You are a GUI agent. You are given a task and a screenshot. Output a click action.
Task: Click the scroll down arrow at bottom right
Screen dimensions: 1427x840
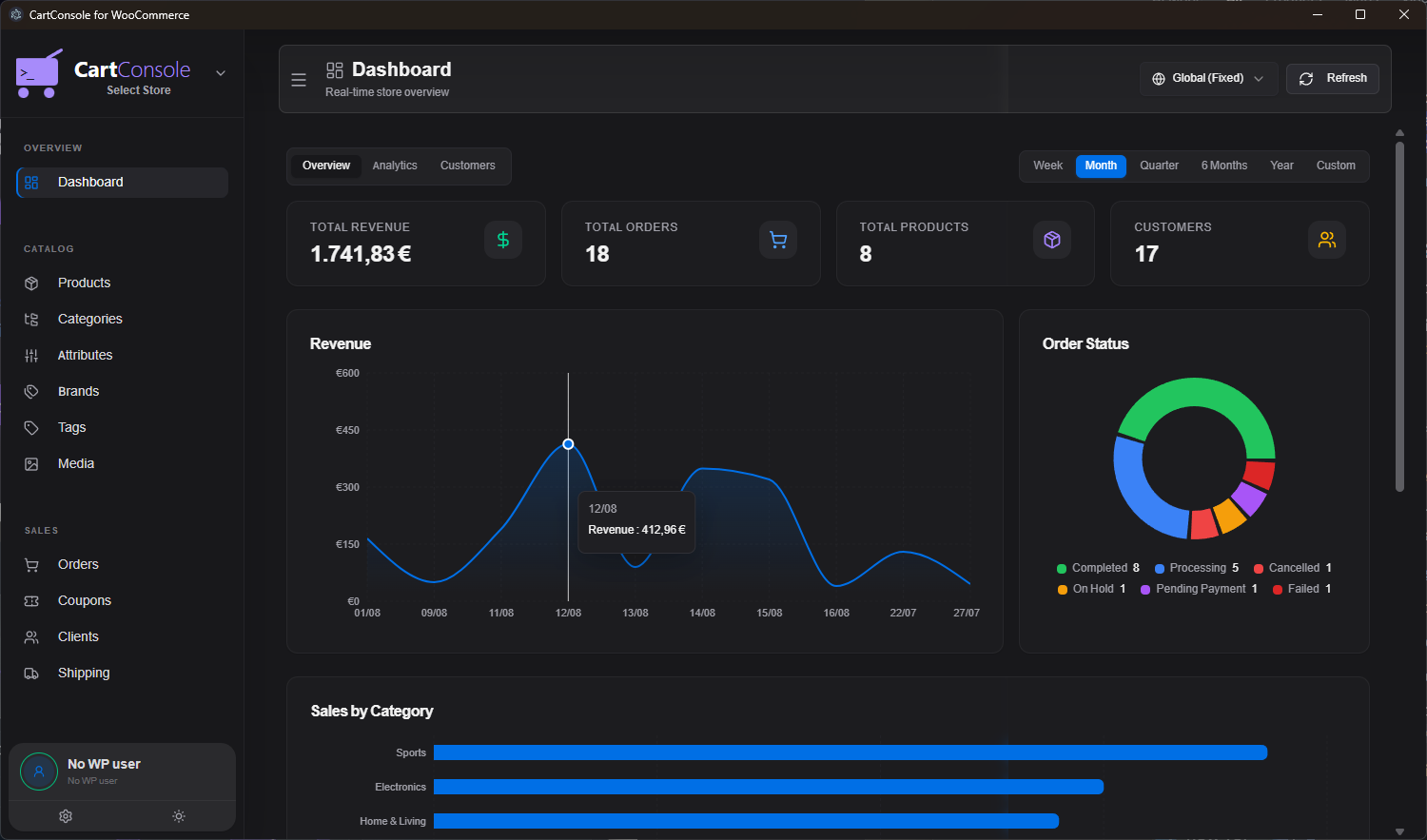click(x=1399, y=832)
